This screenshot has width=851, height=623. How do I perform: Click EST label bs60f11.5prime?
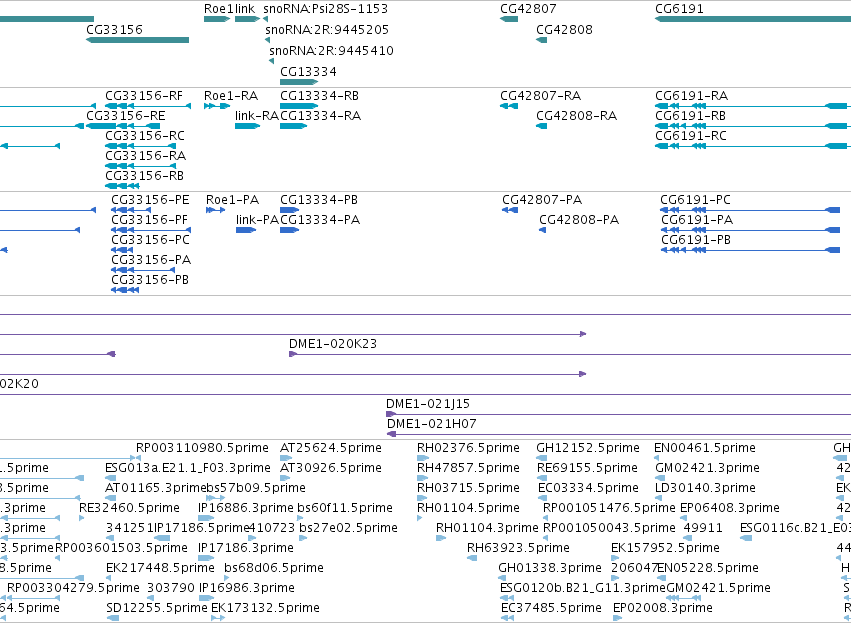point(345,508)
